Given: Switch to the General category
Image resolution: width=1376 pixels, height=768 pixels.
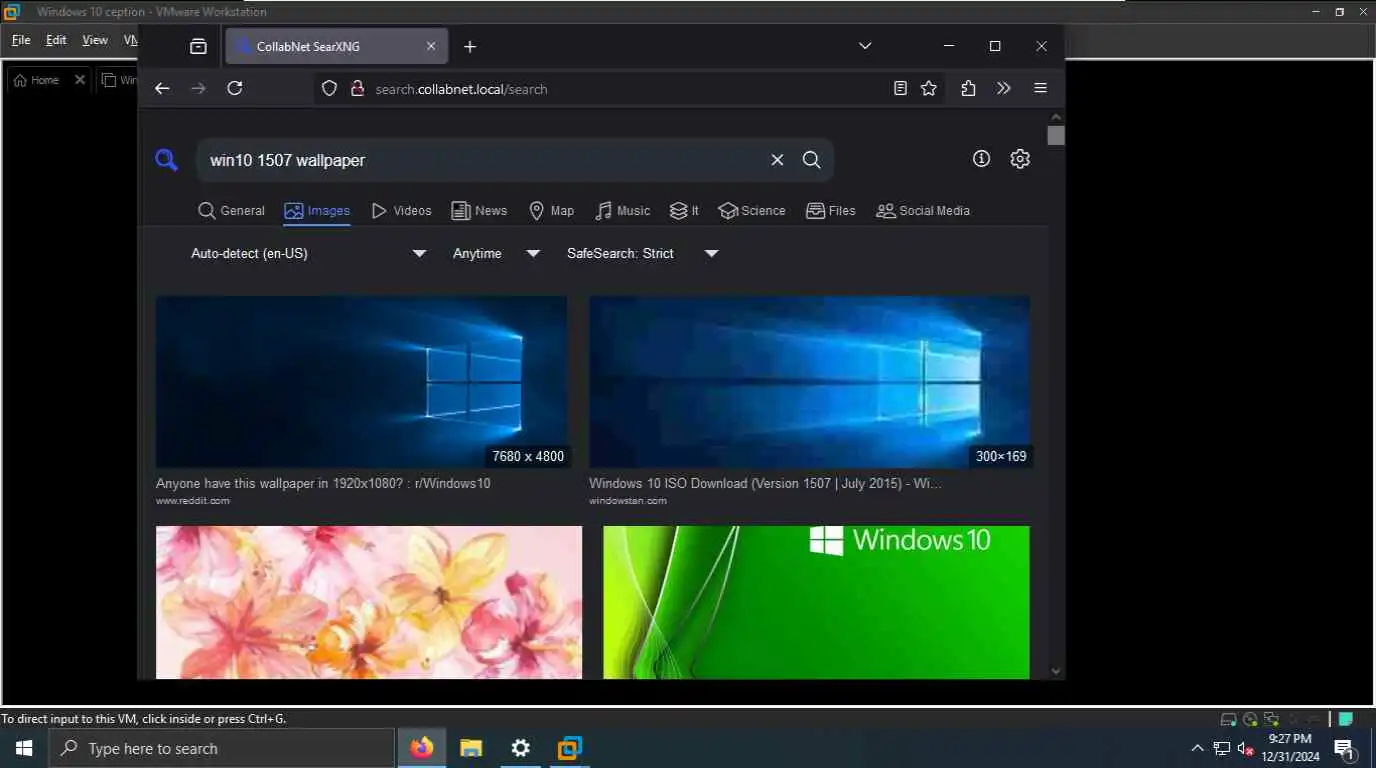Looking at the screenshot, I should pos(231,210).
